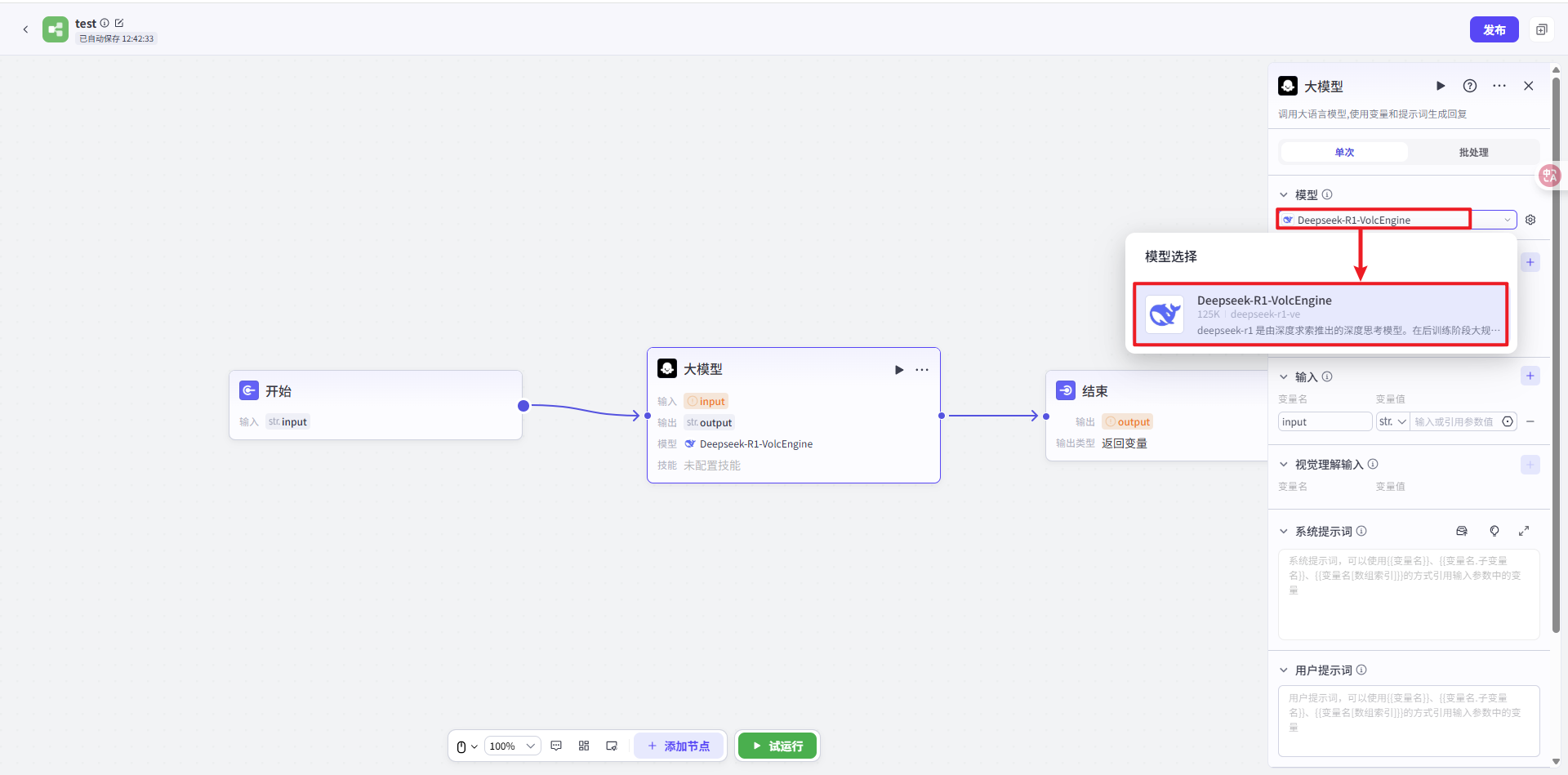Open the str. type dropdown
The width and height of the screenshot is (1568, 775).
[1392, 421]
